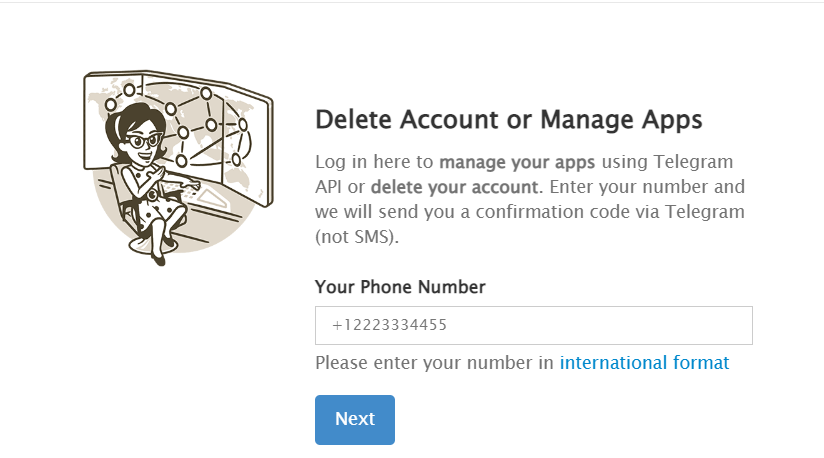Click the (not SMS) text
The height and width of the screenshot is (458, 824).
click(x=357, y=237)
